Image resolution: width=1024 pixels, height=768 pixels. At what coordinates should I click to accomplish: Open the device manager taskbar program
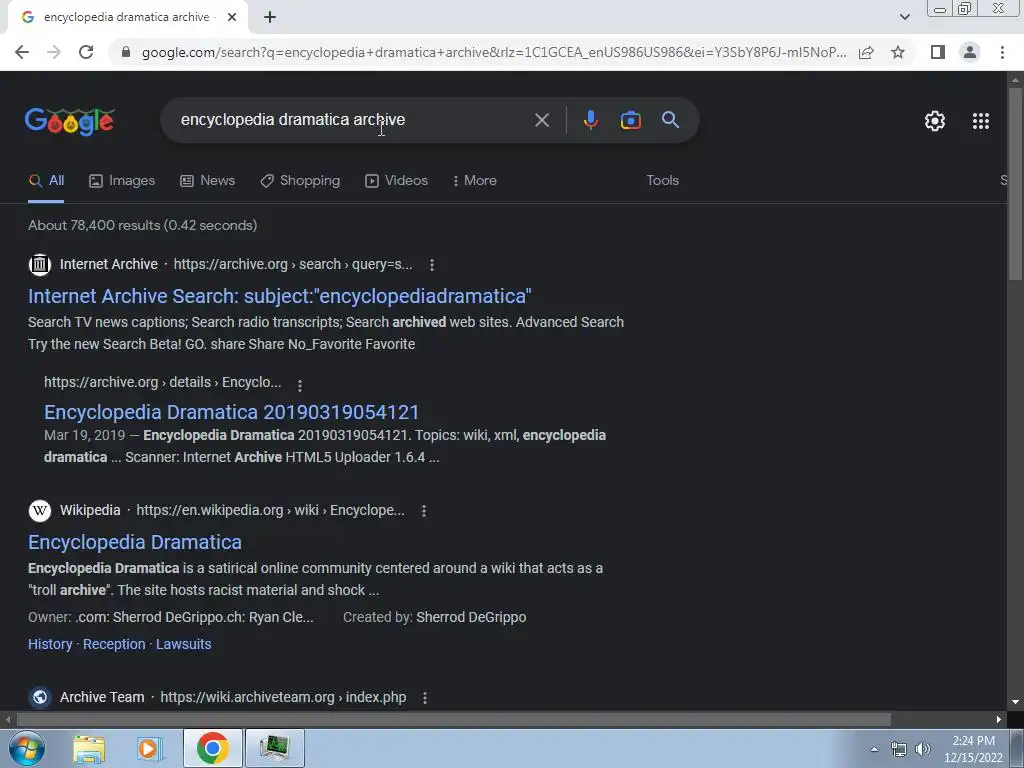[274, 748]
